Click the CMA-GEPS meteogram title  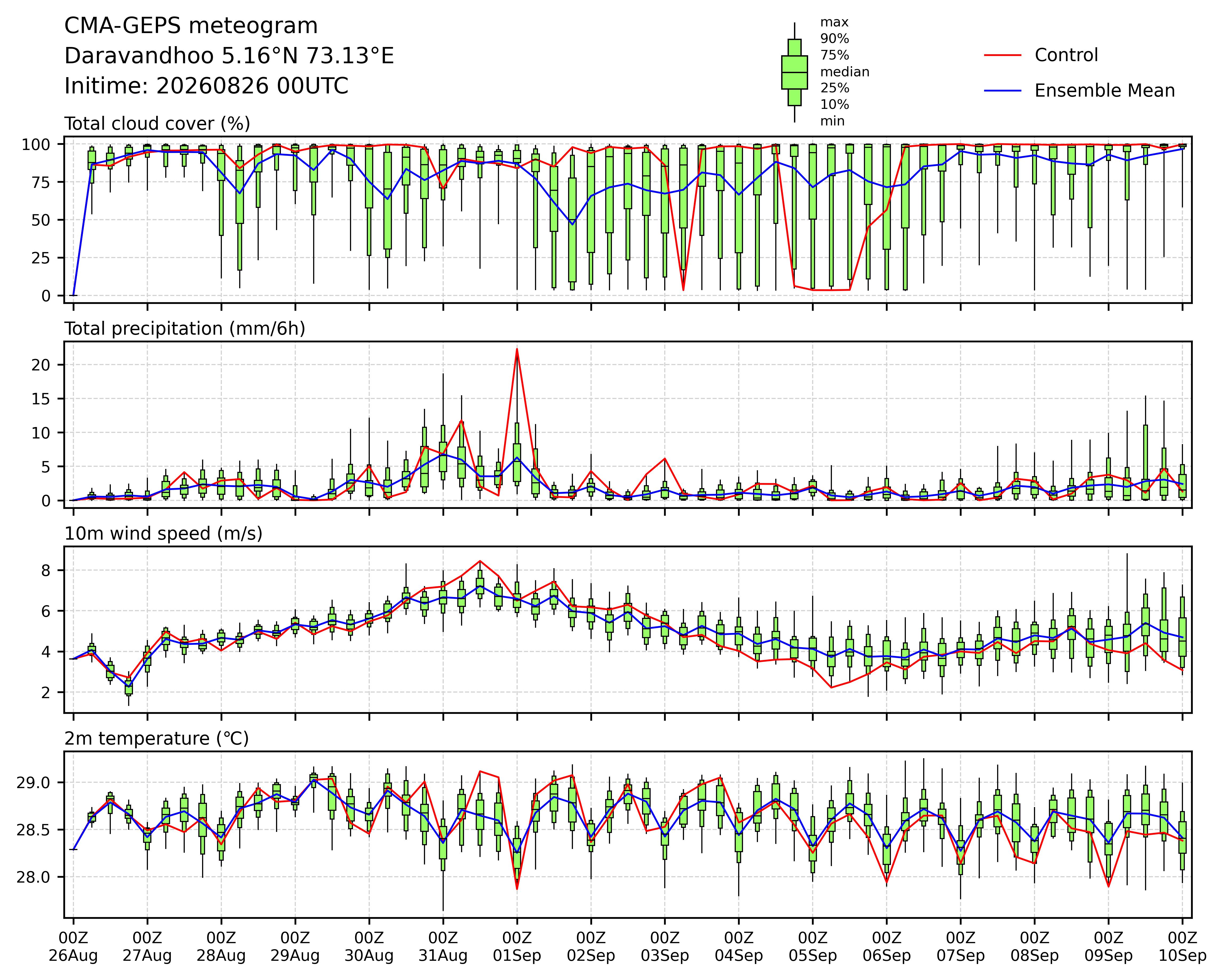(x=191, y=27)
